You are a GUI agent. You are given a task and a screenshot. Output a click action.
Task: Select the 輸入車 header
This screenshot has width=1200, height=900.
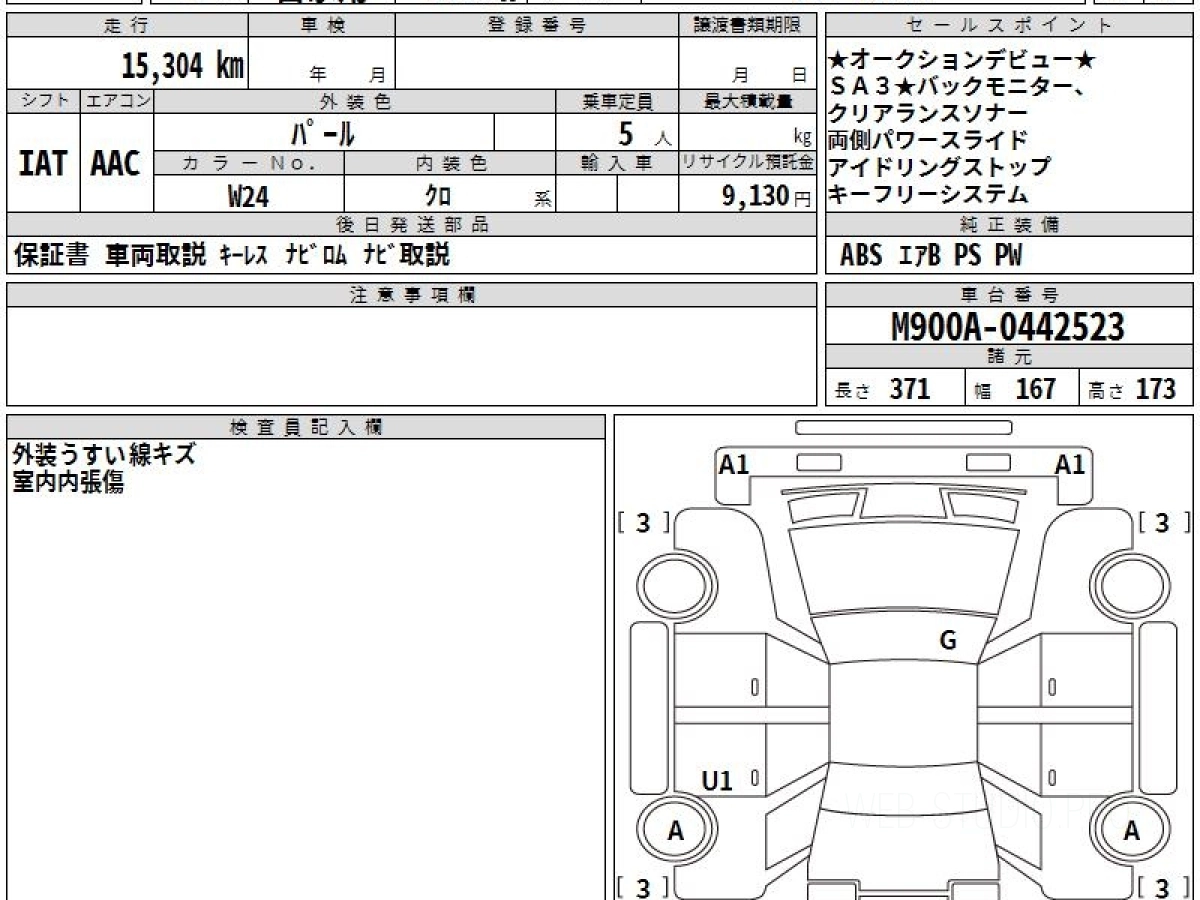click(x=617, y=163)
